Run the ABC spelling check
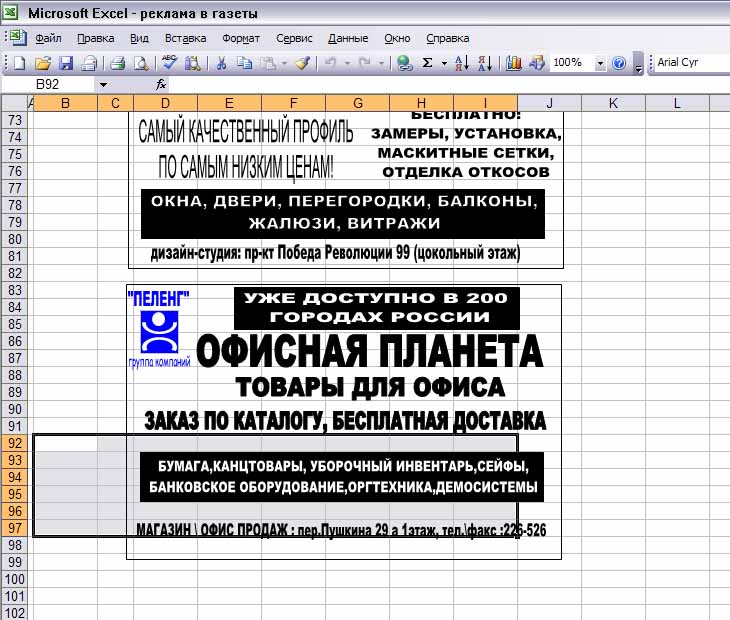Image resolution: width=730 pixels, height=620 pixels. 169,62
